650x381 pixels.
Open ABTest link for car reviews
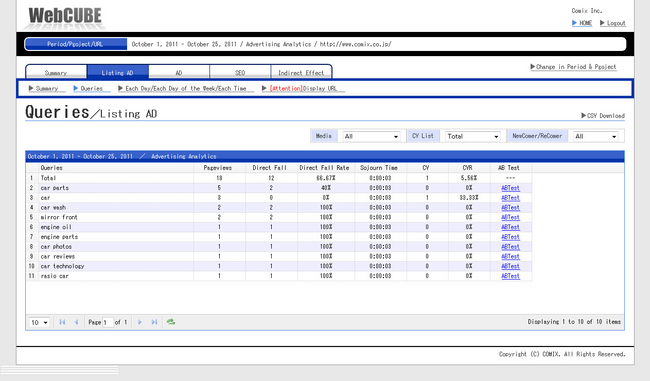[510, 256]
